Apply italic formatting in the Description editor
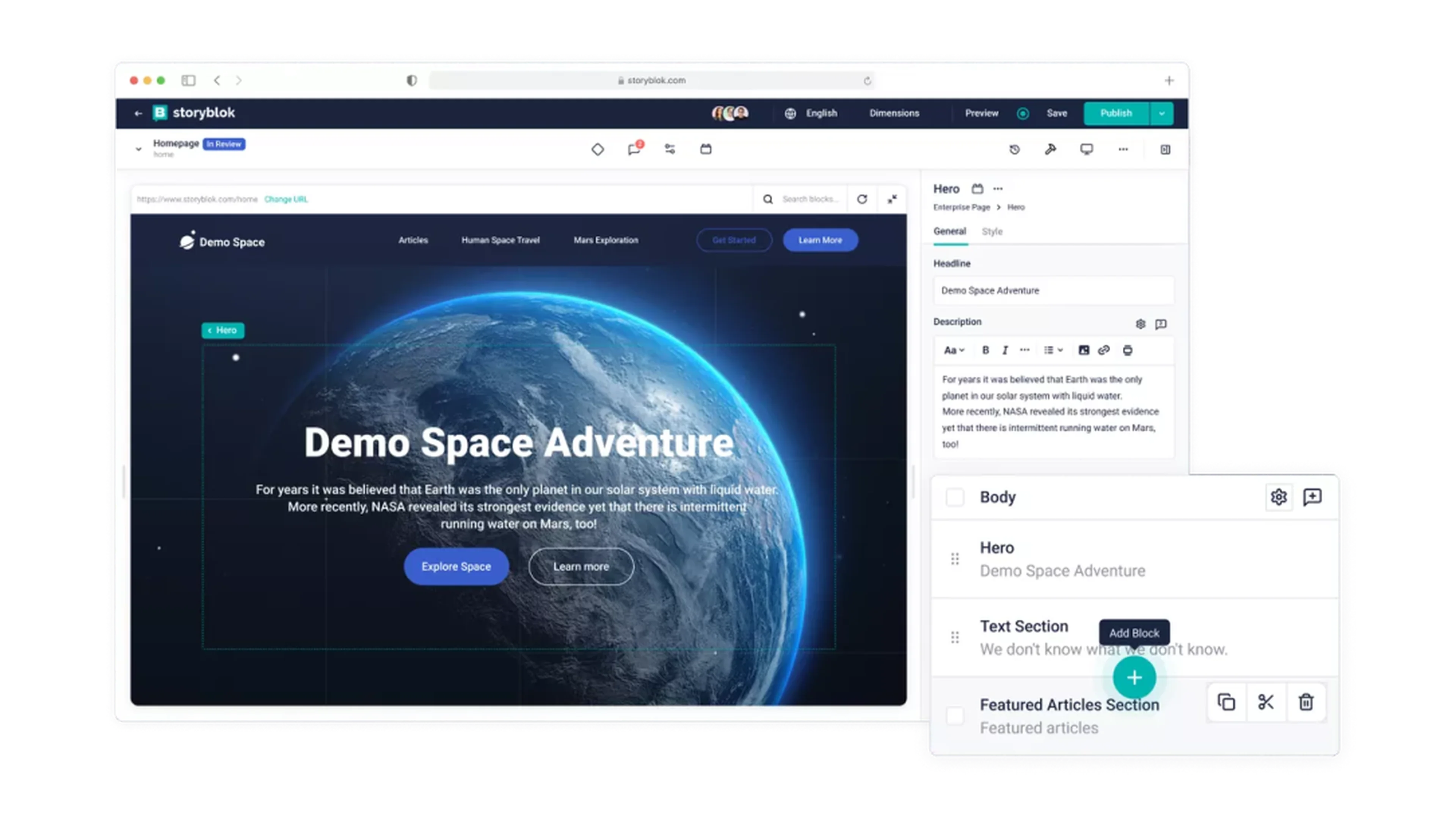Image resolution: width=1456 pixels, height=819 pixels. 1005,350
